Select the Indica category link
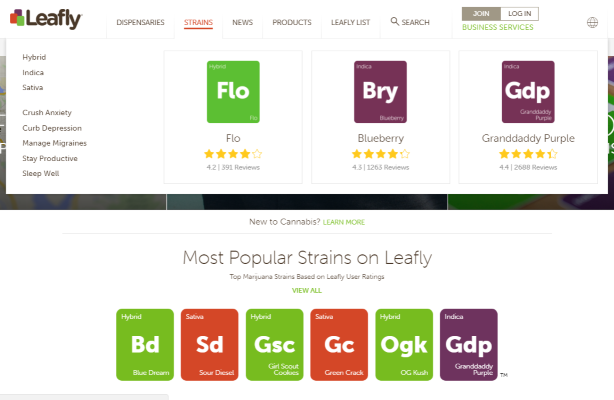 pos(33,72)
